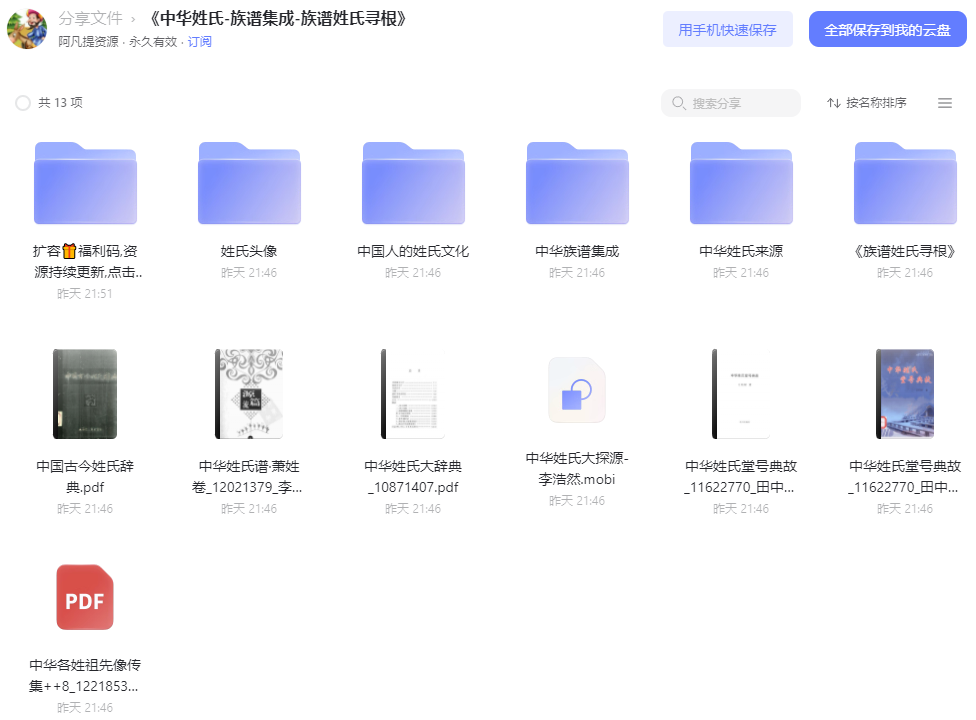Open the 按名称排序 sort dropdown
The image size is (976, 720).
click(x=866, y=103)
